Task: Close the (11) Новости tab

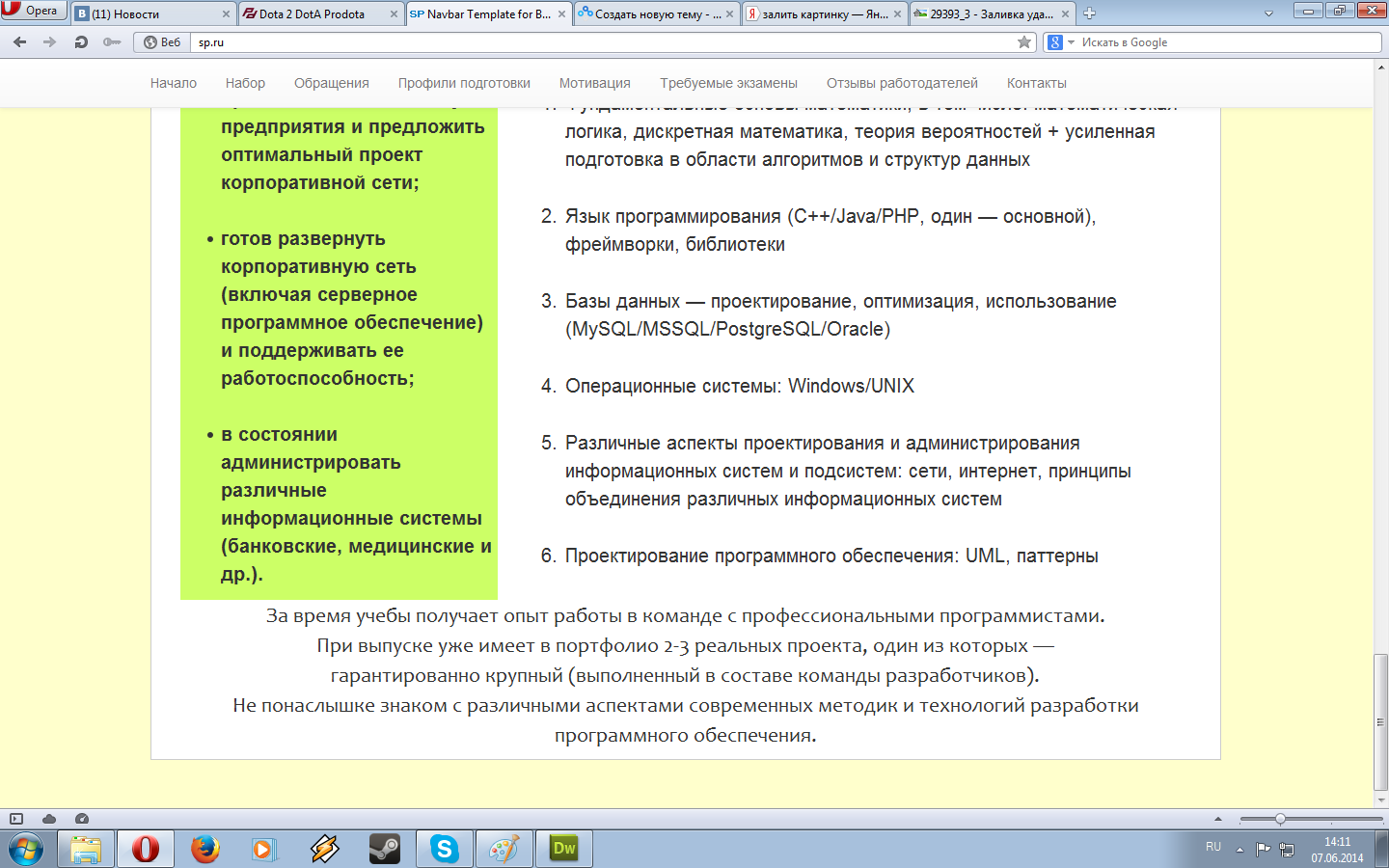Action: [226, 14]
